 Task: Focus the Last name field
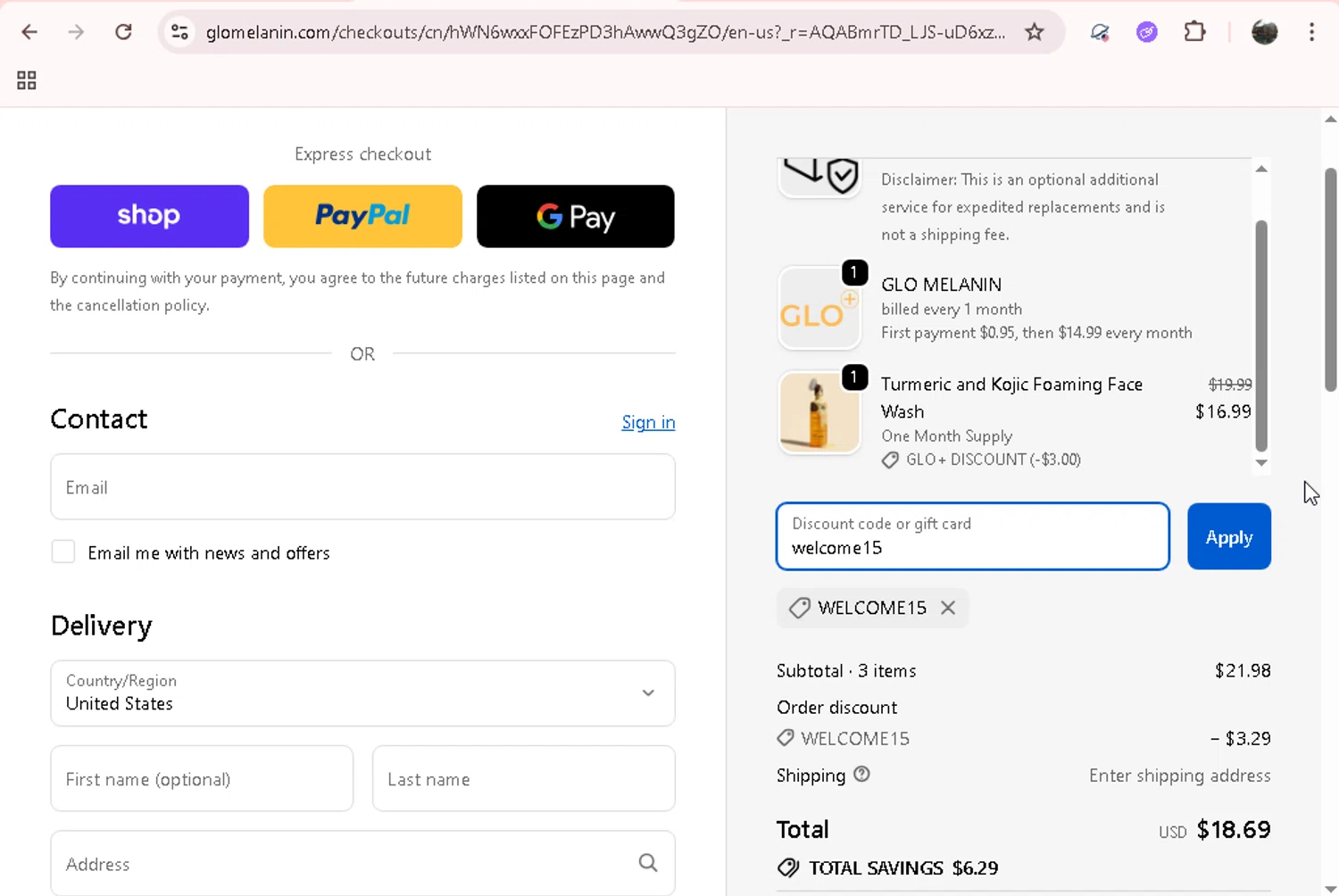coord(523,778)
